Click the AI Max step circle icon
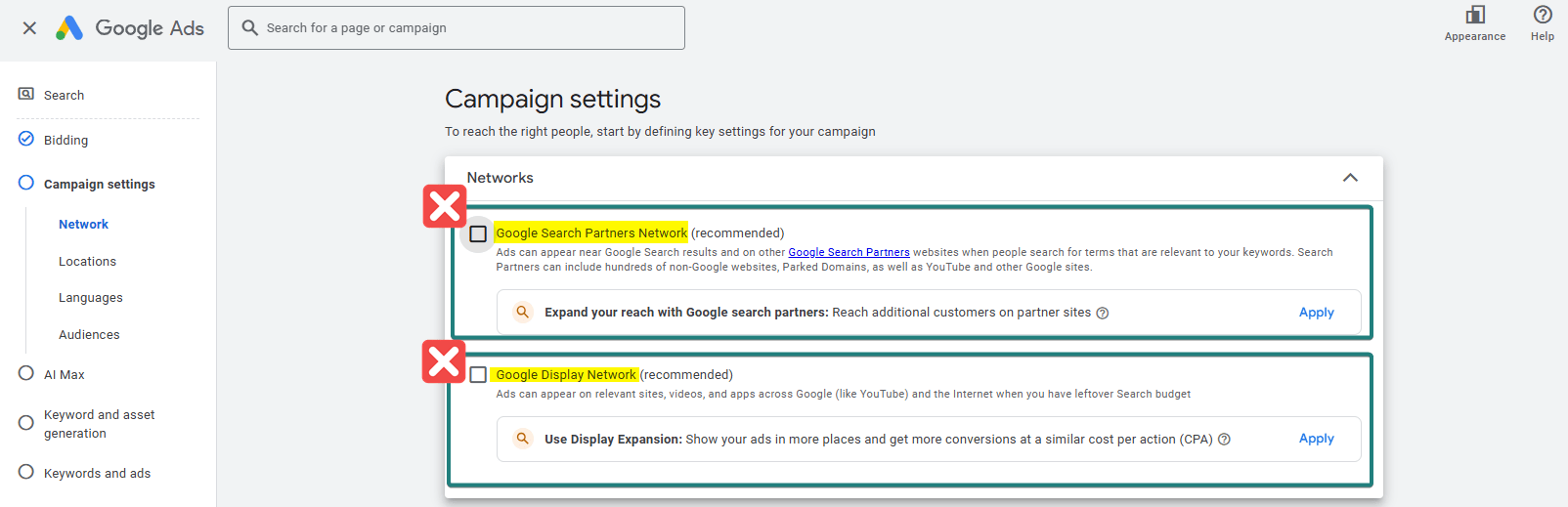 (26, 373)
